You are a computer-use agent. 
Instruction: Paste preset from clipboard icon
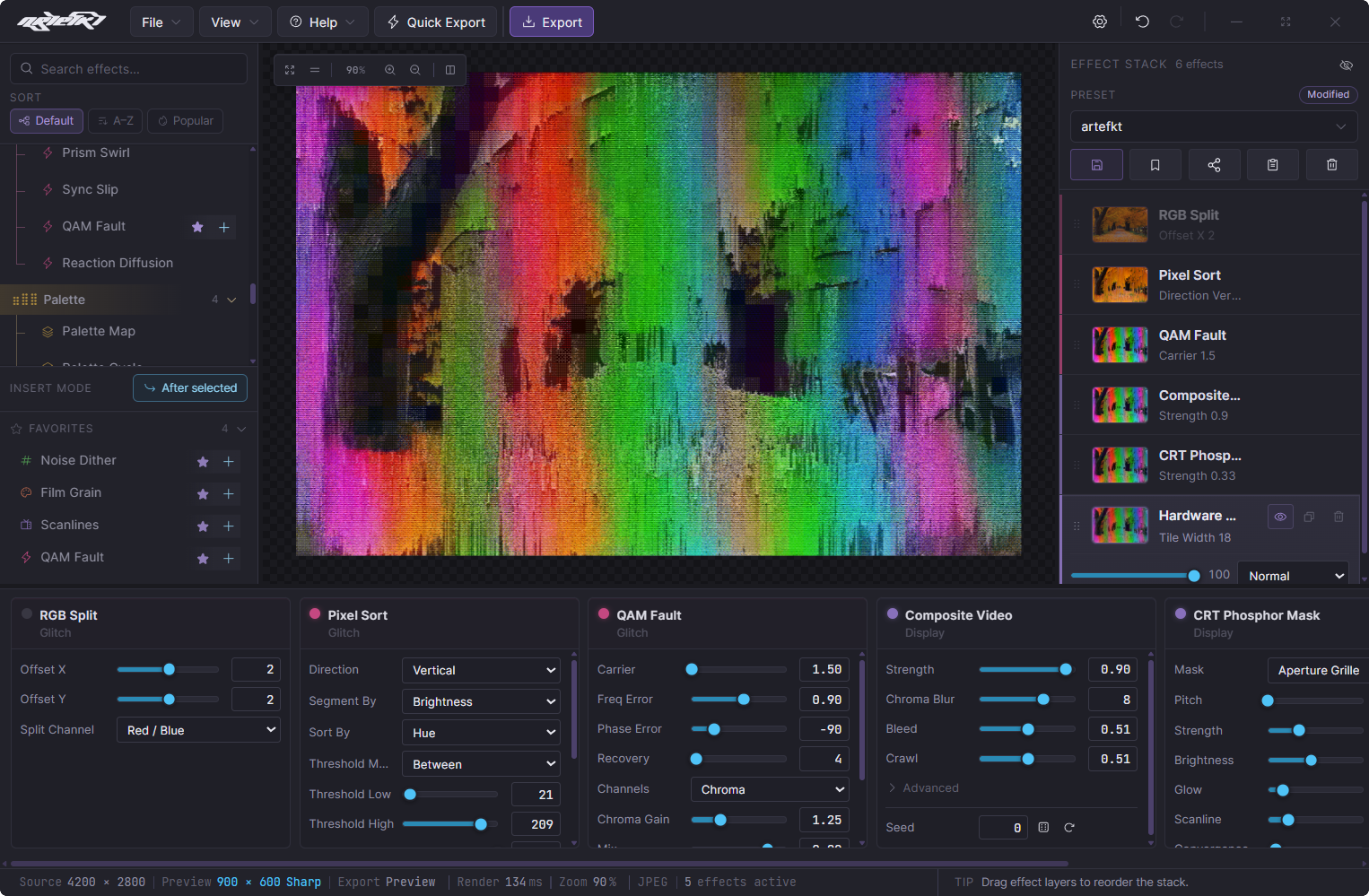[1273, 165]
